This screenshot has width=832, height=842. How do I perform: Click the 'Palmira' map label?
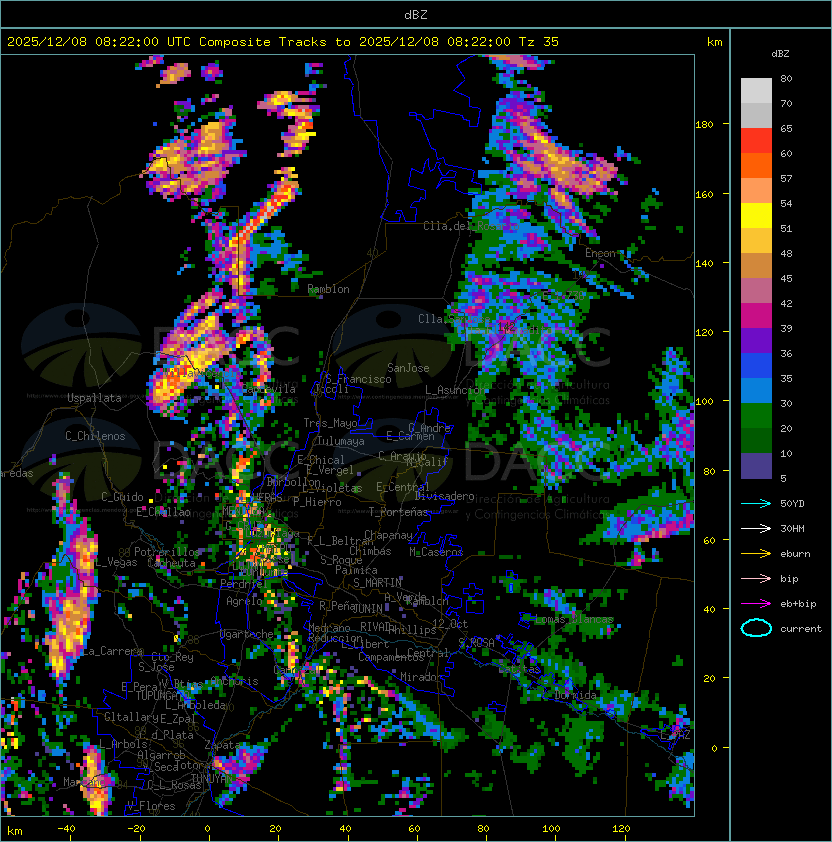click(x=356, y=570)
